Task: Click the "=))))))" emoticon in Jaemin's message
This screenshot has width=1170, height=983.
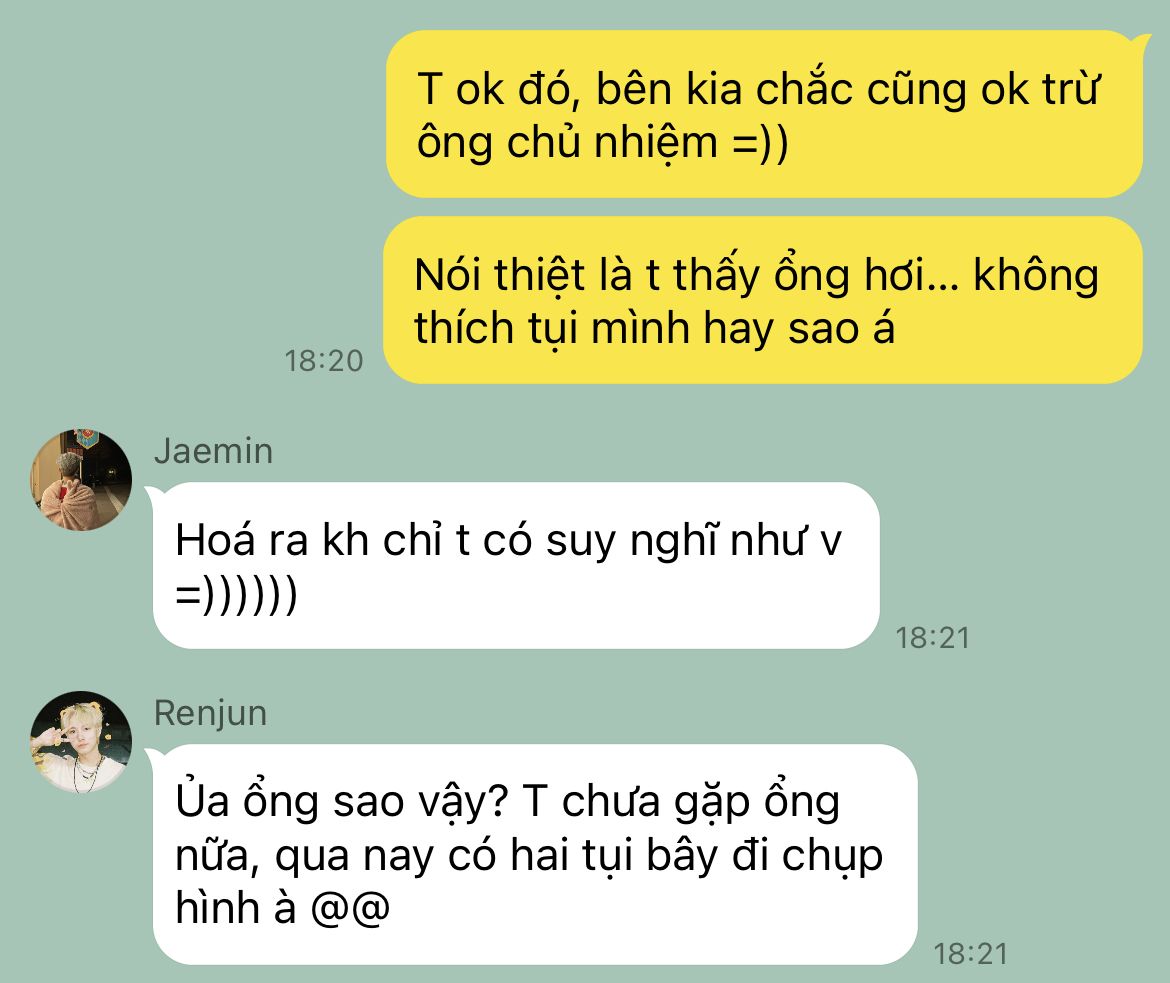Action: (x=237, y=595)
